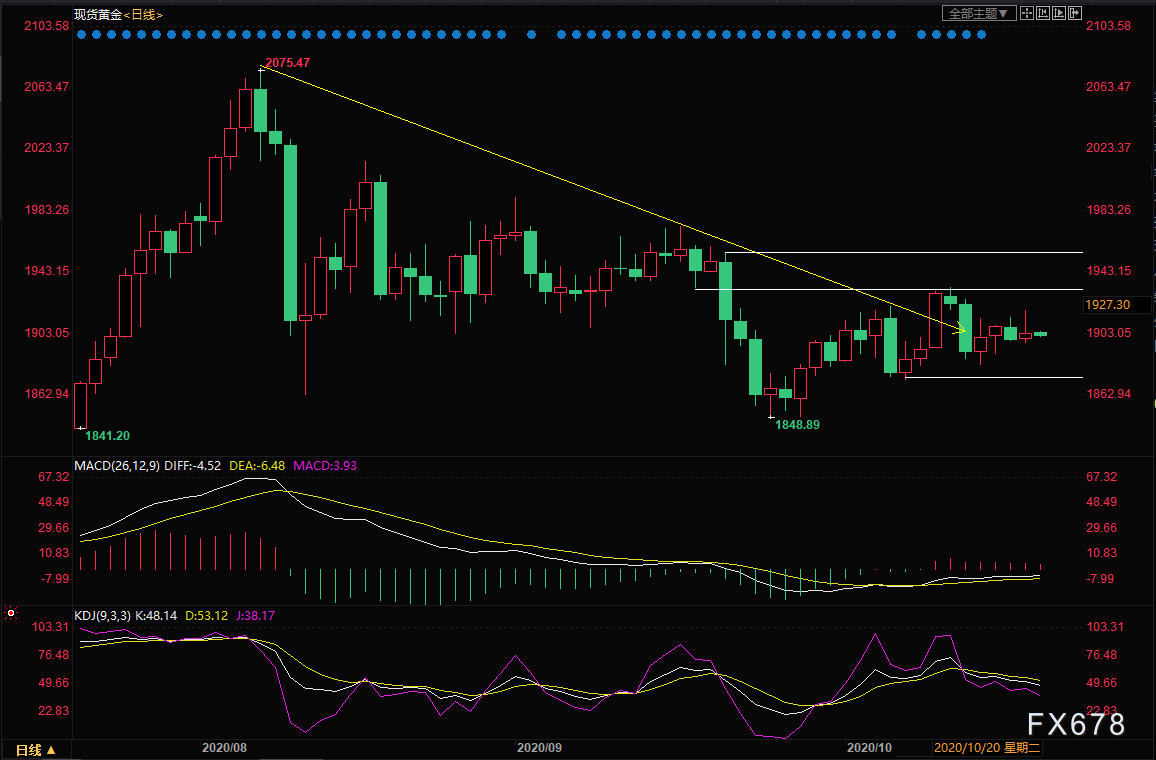This screenshot has height=760, width=1156.
Task: Click the chart step-back axis icon
Action: click(1043, 13)
